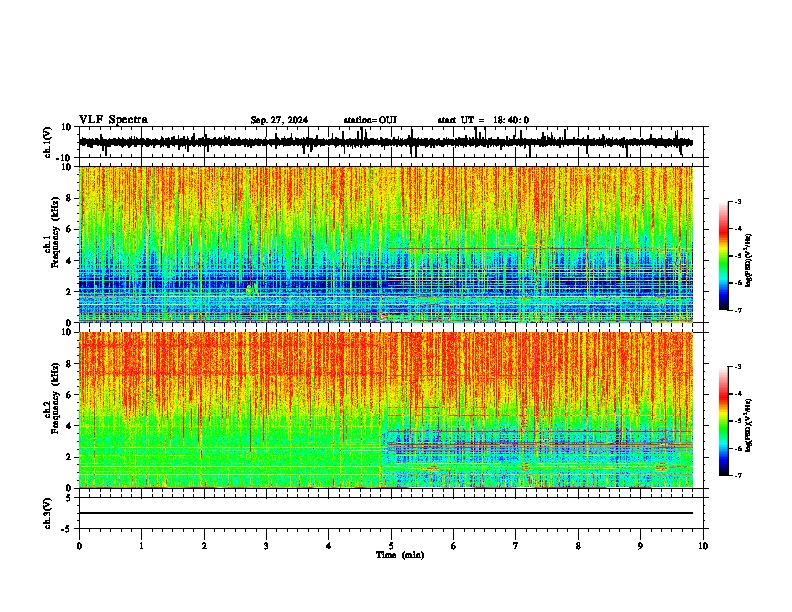Click the time axis tick label "0"

tap(79, 546)
